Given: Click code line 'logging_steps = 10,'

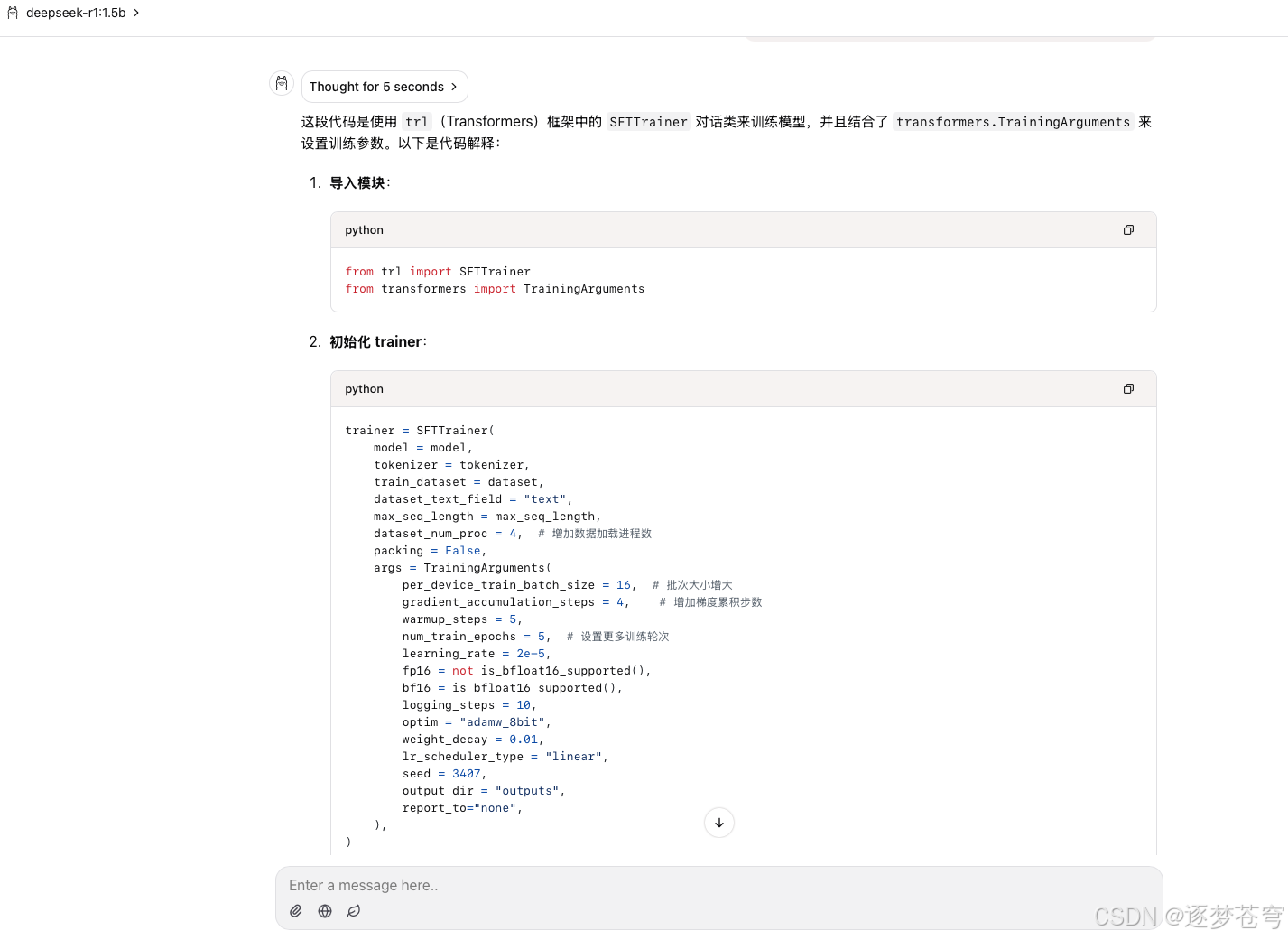Looking at the screenshot, I should pos(469,705).
